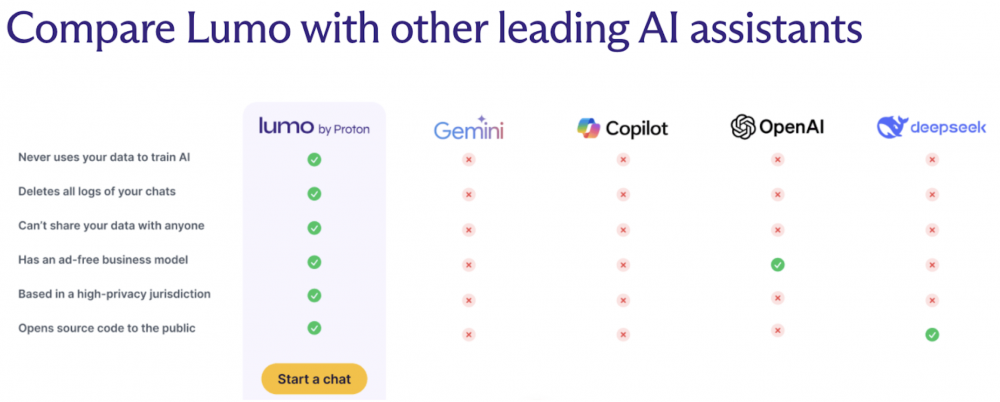Click 'Opens source code to the public' text
Viewport: 1000px width, 402px height.
(x=107, y=329)
